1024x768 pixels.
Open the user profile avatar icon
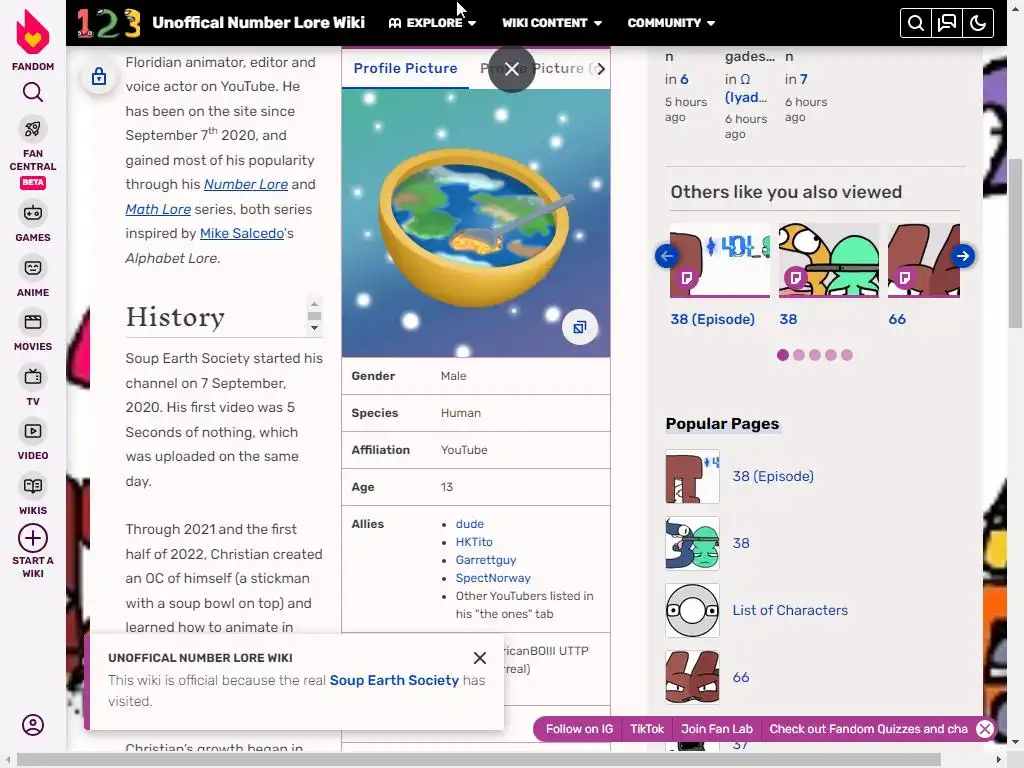[x=33, y=725]
